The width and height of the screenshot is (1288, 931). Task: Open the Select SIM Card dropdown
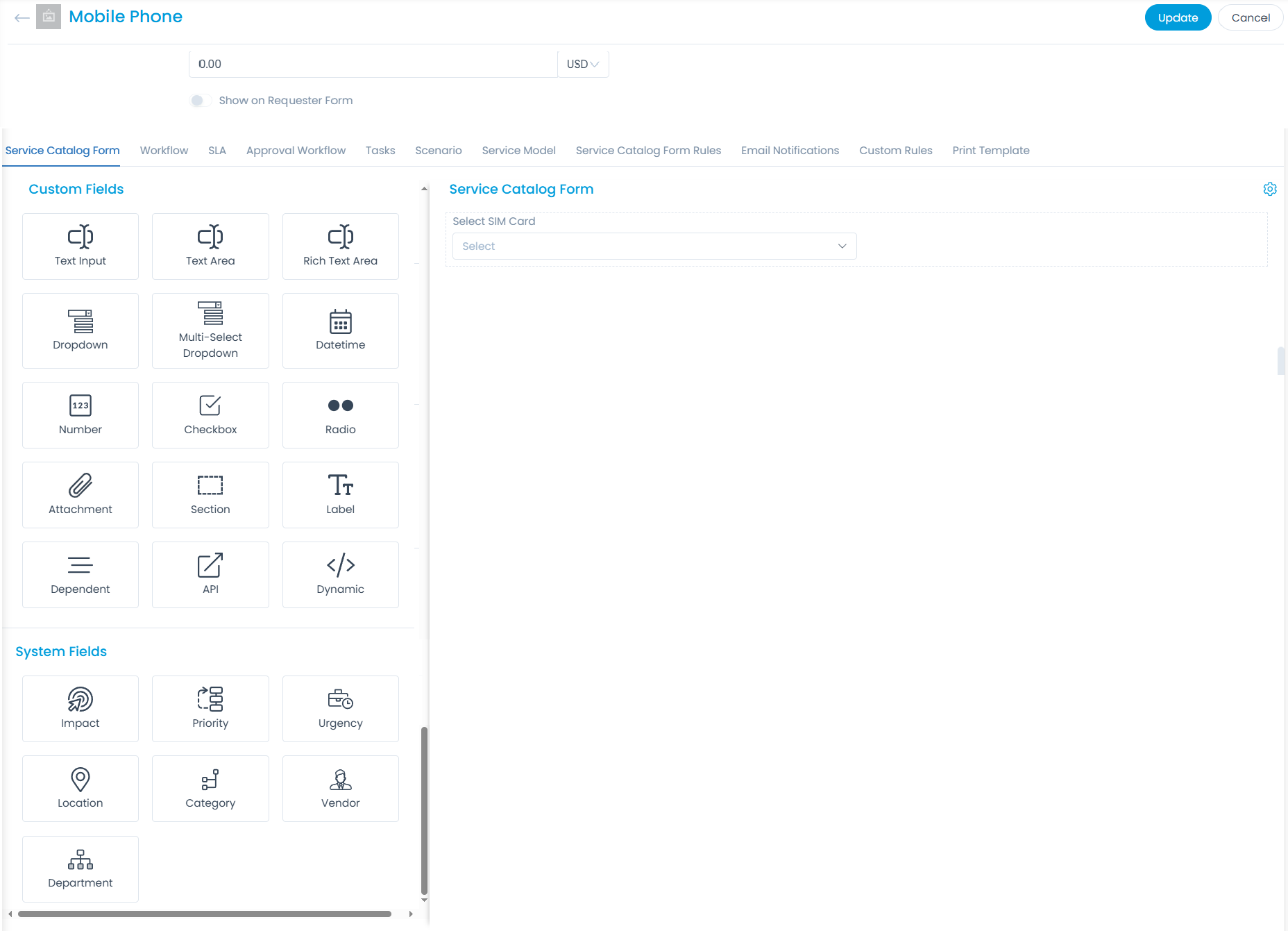(x=653, y=246)
